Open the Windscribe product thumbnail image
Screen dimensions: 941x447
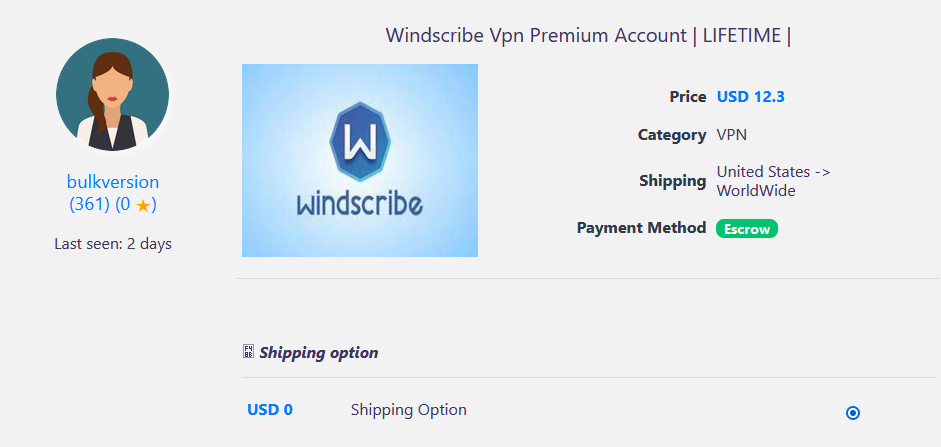click(x=359, y=160)
